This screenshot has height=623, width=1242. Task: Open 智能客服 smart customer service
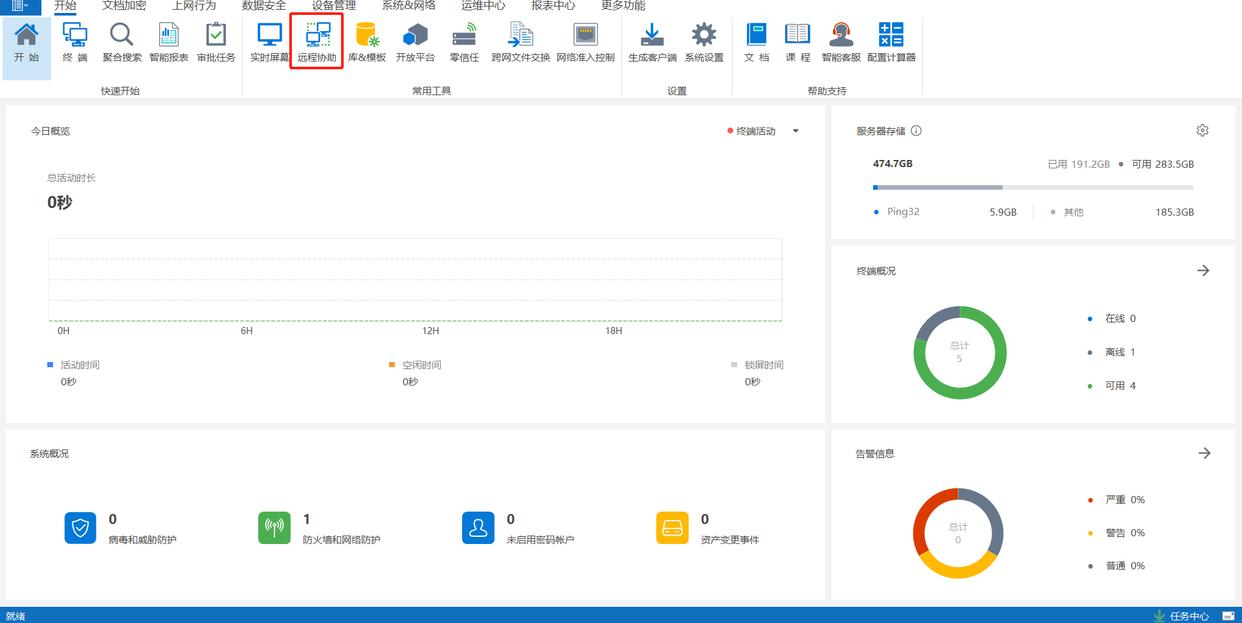(x=841, y=41)
